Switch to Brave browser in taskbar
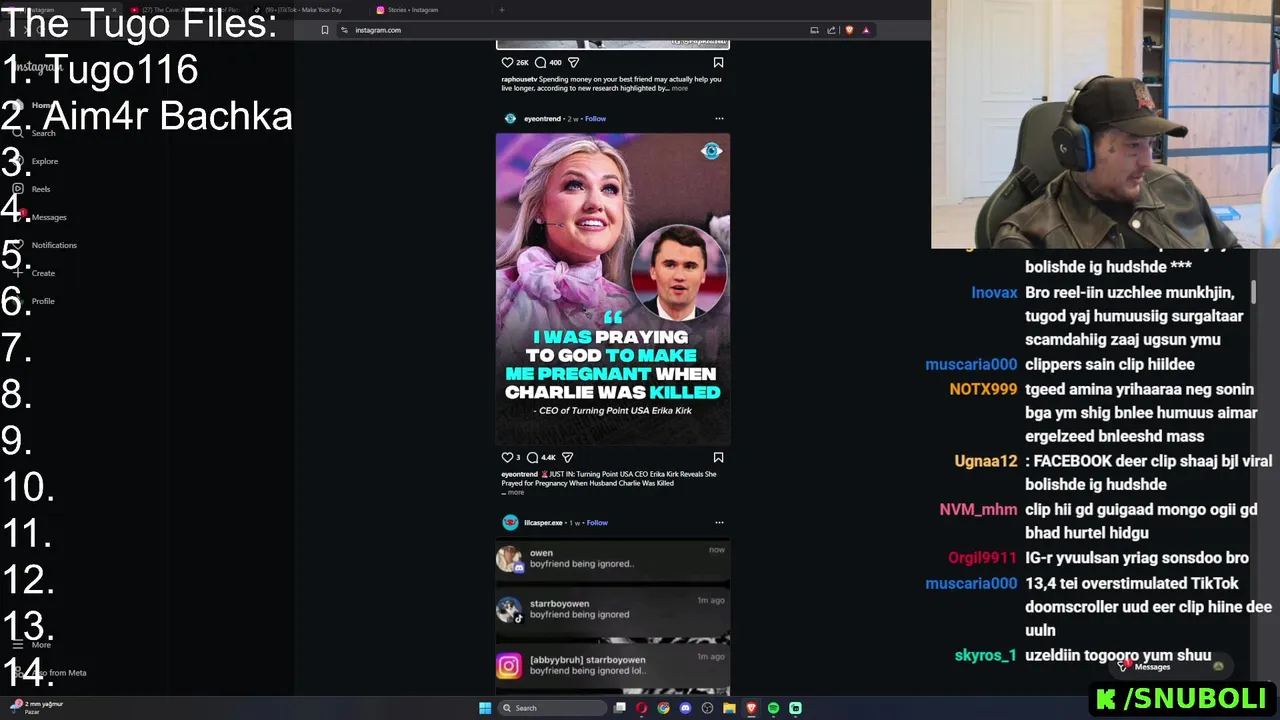 point(751,708)
